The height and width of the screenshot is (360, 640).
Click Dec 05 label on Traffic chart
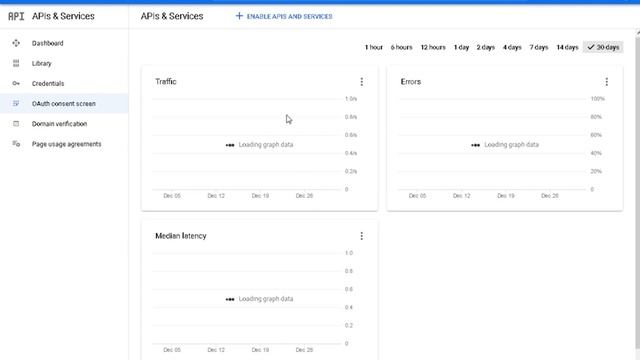172,196
